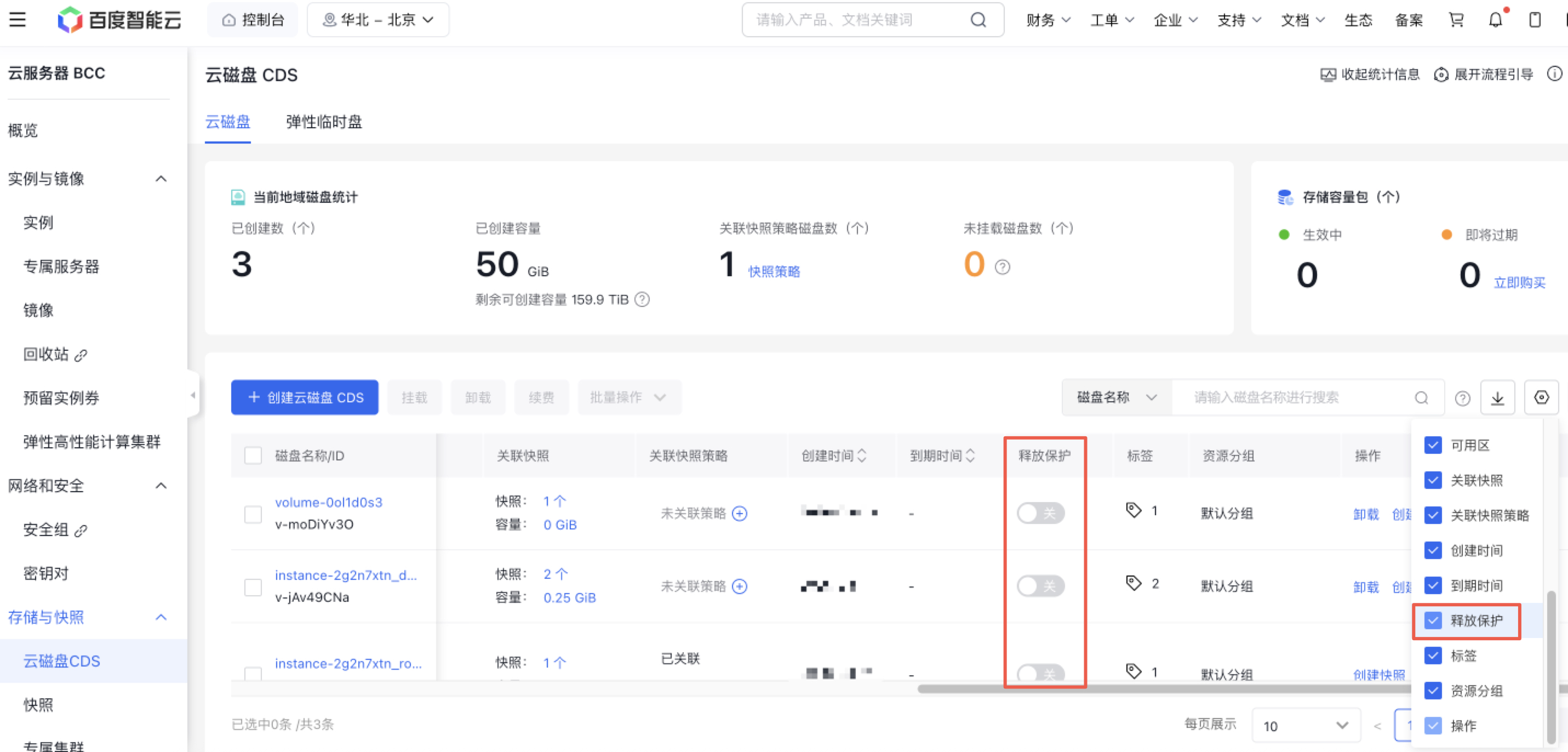
Task: Open 批量操作 dropdown
Action: pos(630,397)
